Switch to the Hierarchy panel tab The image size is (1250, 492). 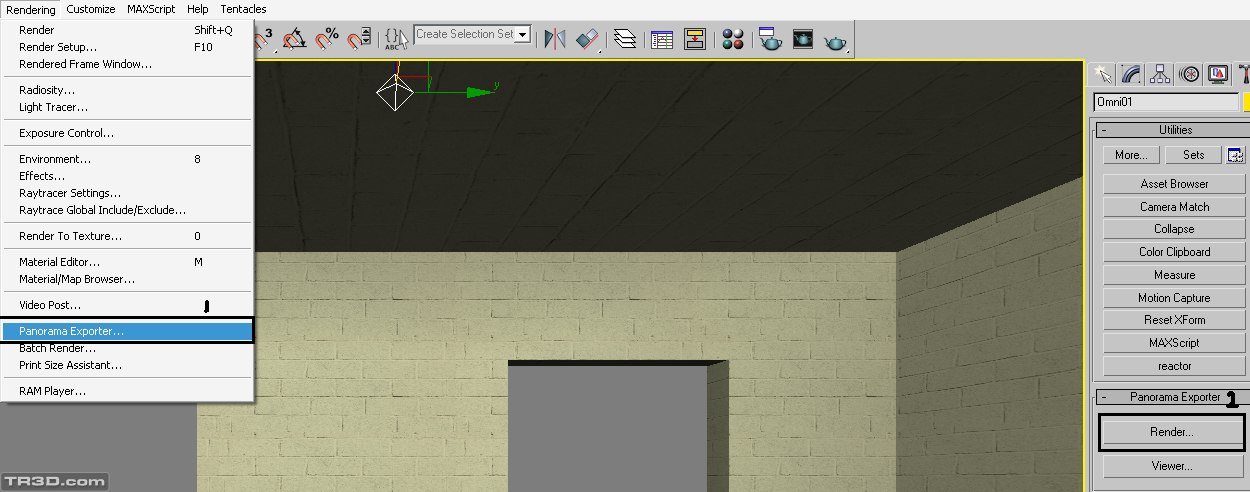pyautogui.click(x=1160, y=73)
